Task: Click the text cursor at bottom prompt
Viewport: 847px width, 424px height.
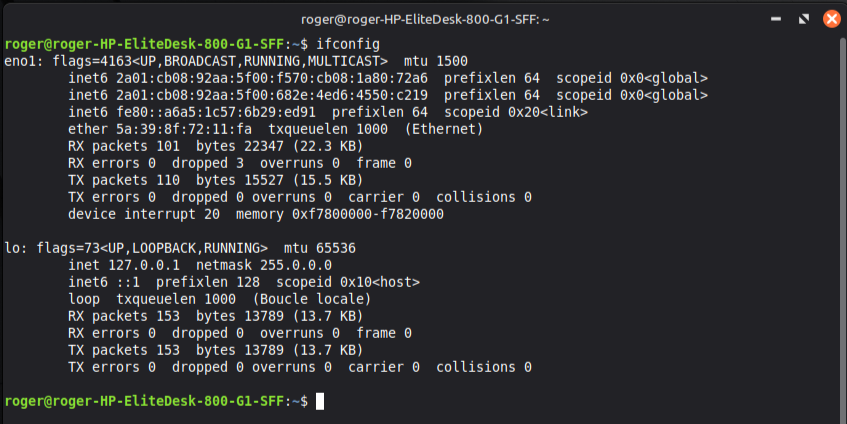Action: coord(320,401)
